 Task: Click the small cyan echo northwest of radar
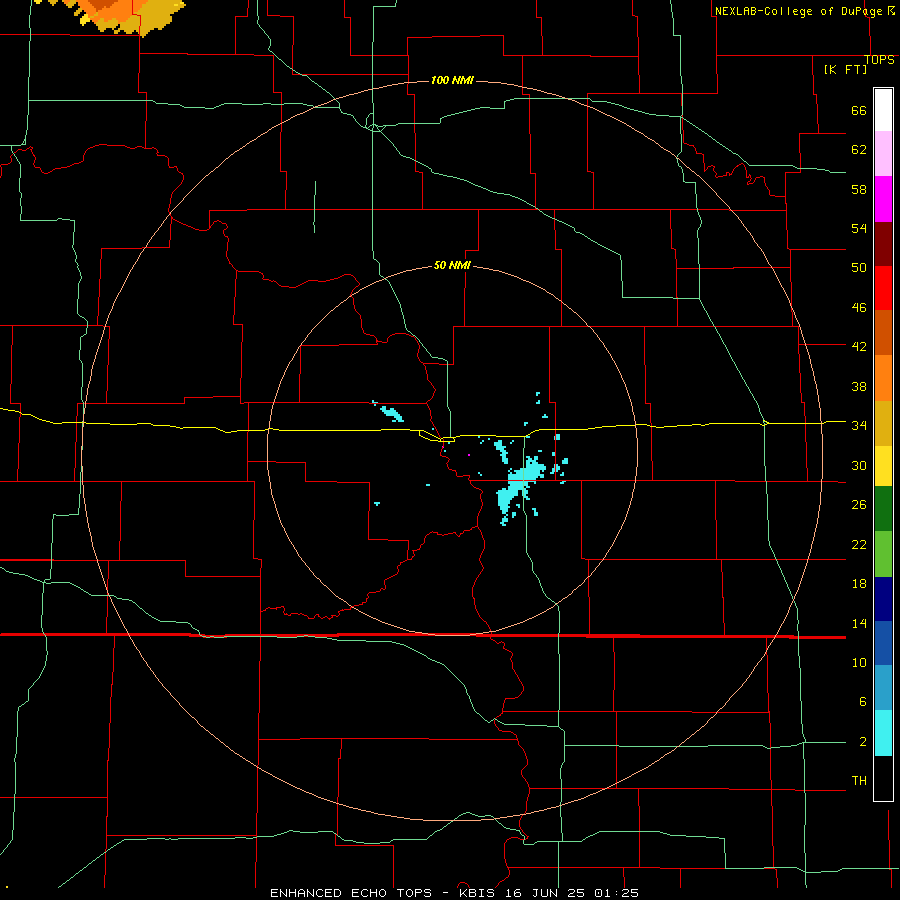tap(390, 411)
